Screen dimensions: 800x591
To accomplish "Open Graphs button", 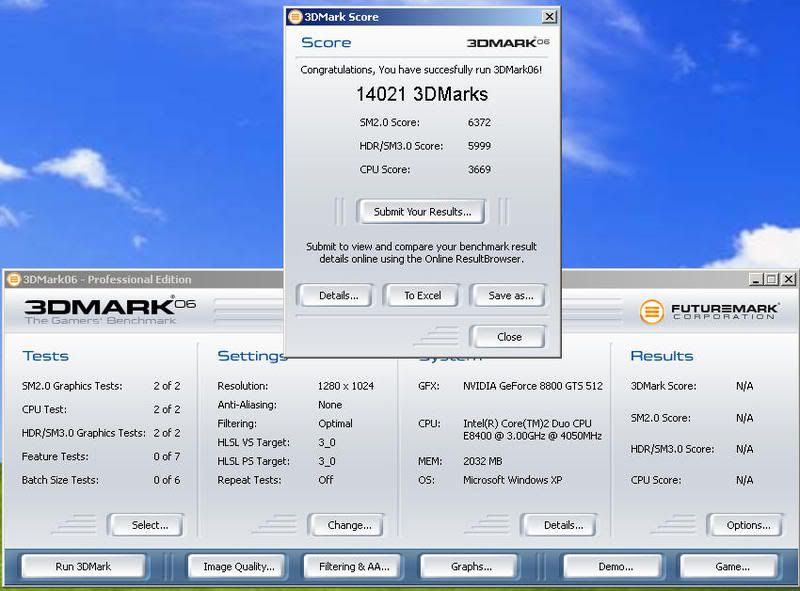I will [470, 567].
